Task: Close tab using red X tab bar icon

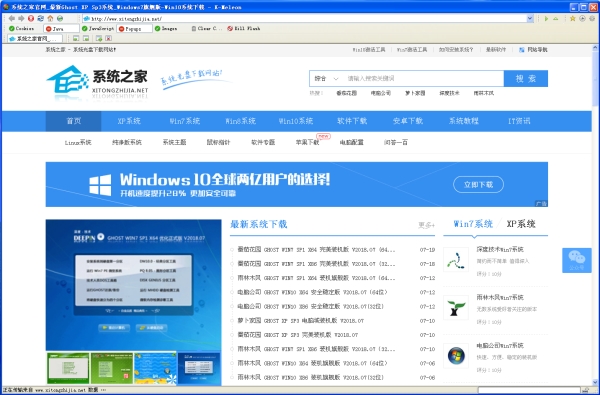Action: click(109, 38)
